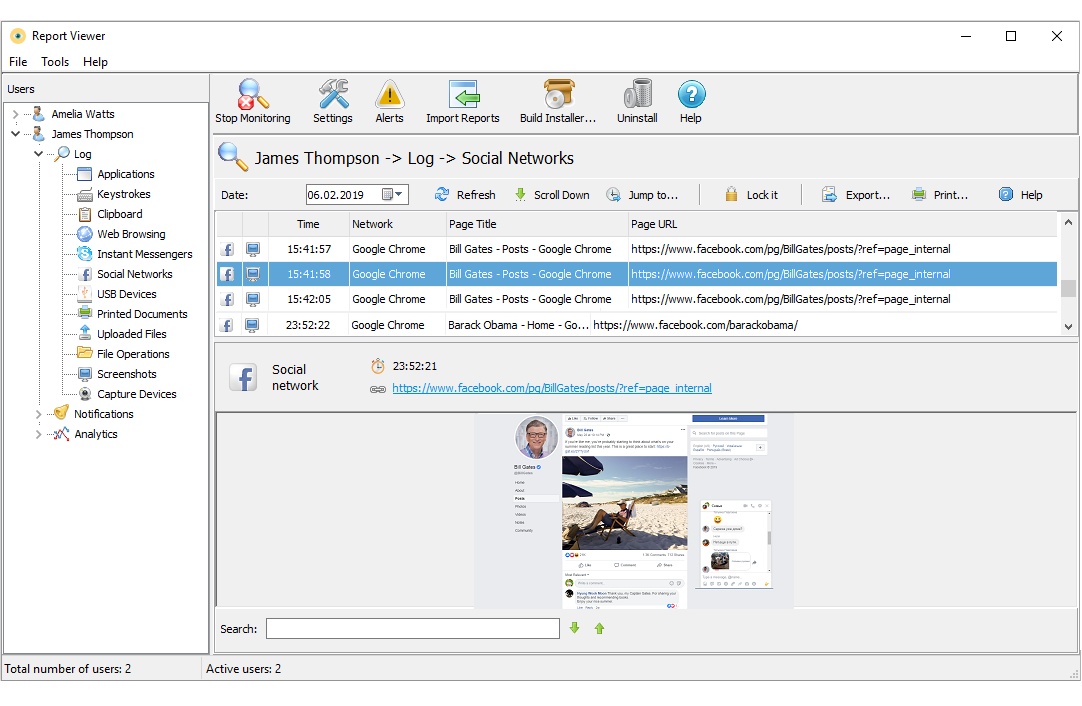This screenshot has width=1082, height=706.
Task: Sort by the Page URL column header
Action: click(842, 224)
